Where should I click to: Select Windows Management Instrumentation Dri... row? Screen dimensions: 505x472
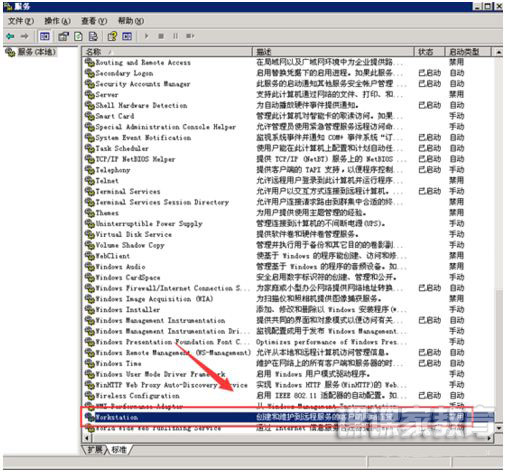[x=288, y=331]
